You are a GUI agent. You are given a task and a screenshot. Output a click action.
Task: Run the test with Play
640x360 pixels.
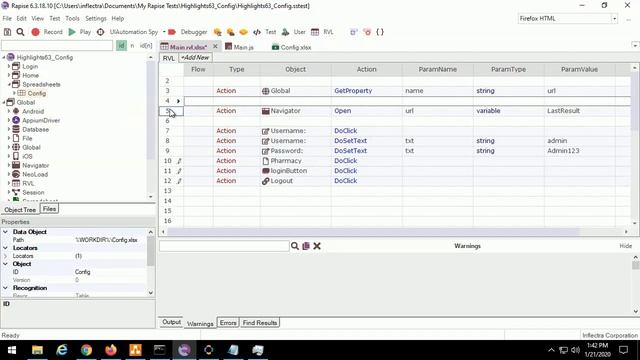80,32
